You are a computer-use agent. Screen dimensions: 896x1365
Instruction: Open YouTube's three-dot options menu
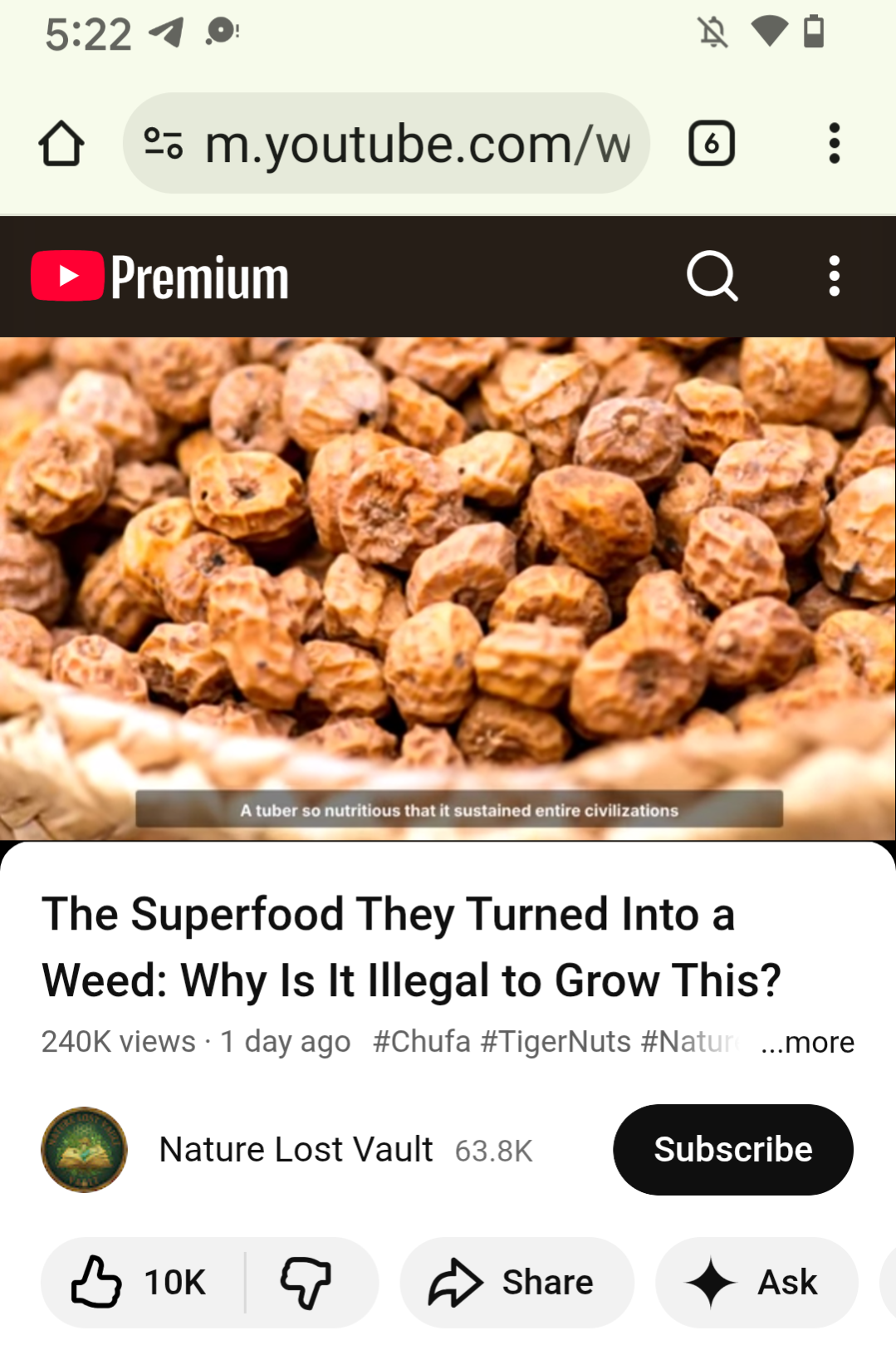pos(835,276)
